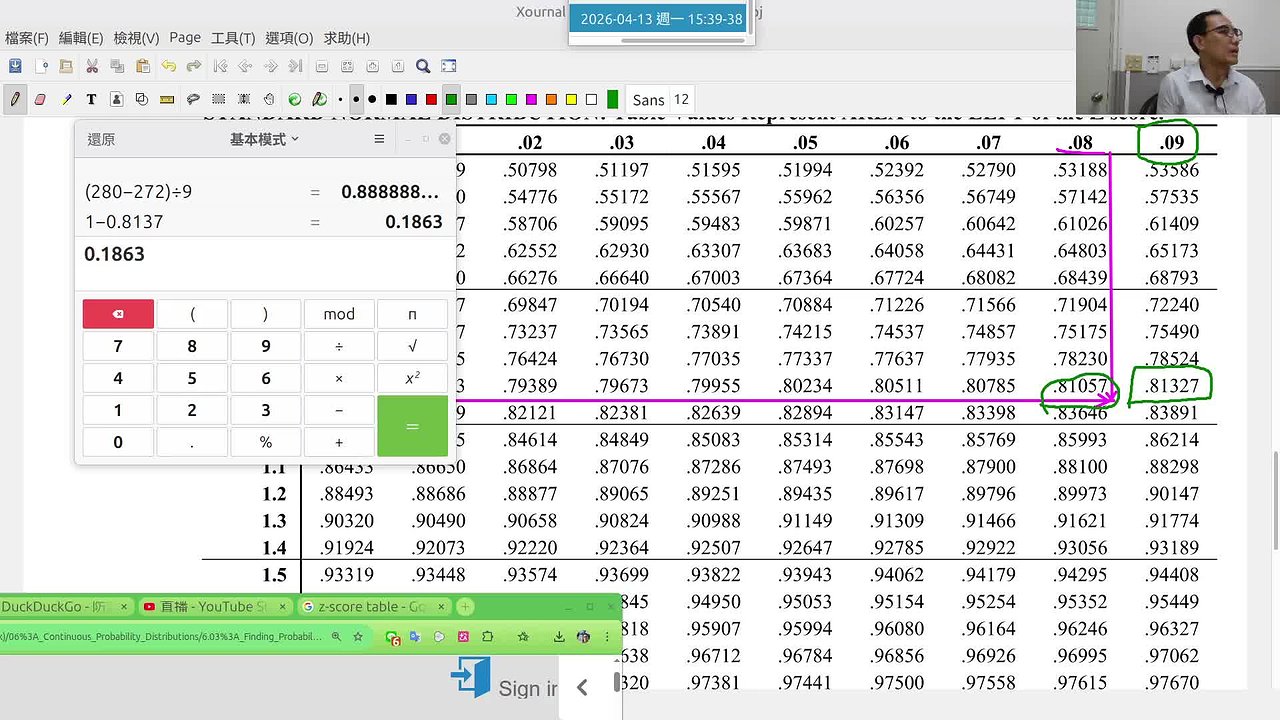Open the 求助(H) menu

click(x=347, y=38)
